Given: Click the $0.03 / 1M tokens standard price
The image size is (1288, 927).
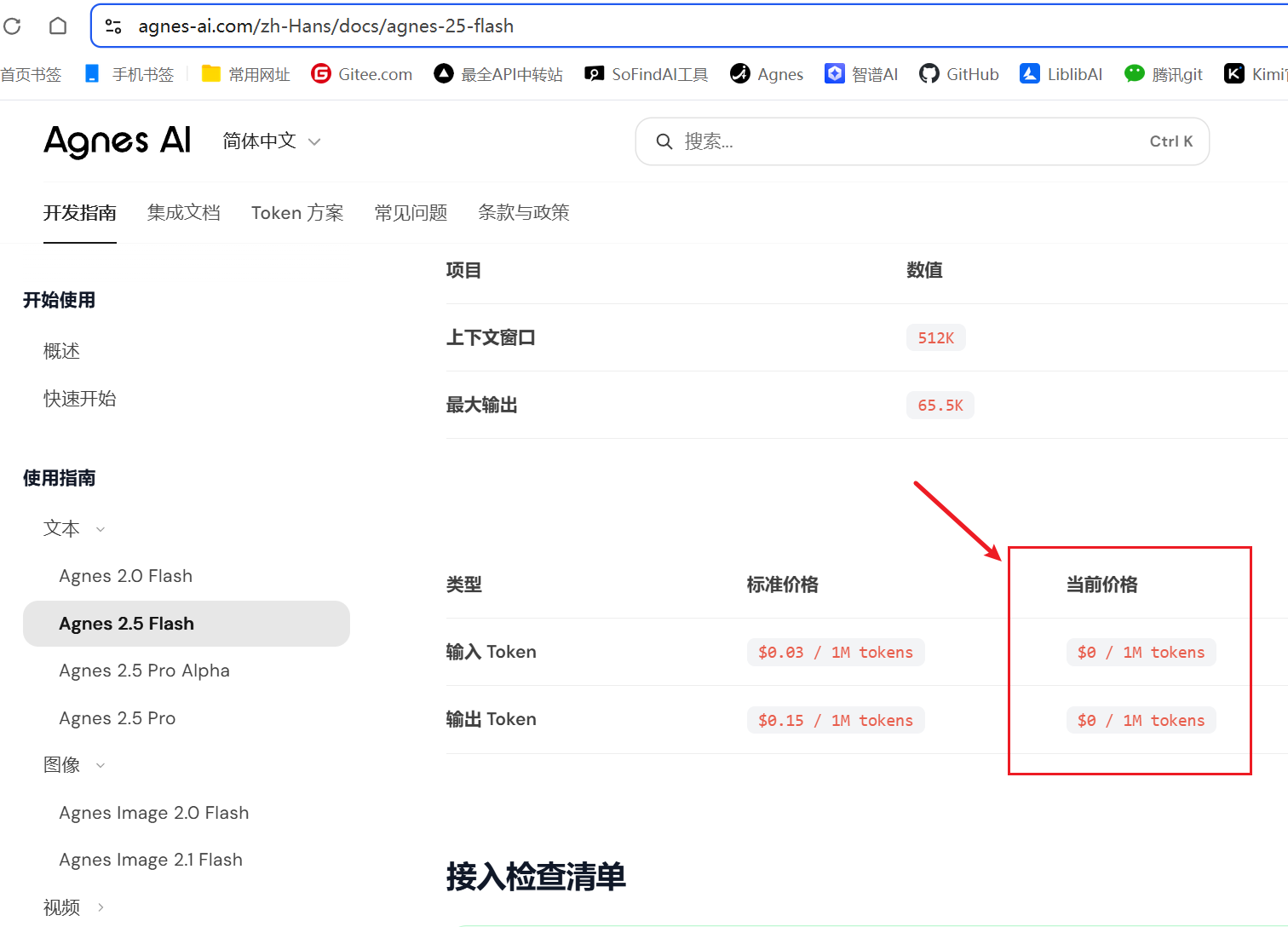Looking at the screenshot, I should (x=836, y=653).
